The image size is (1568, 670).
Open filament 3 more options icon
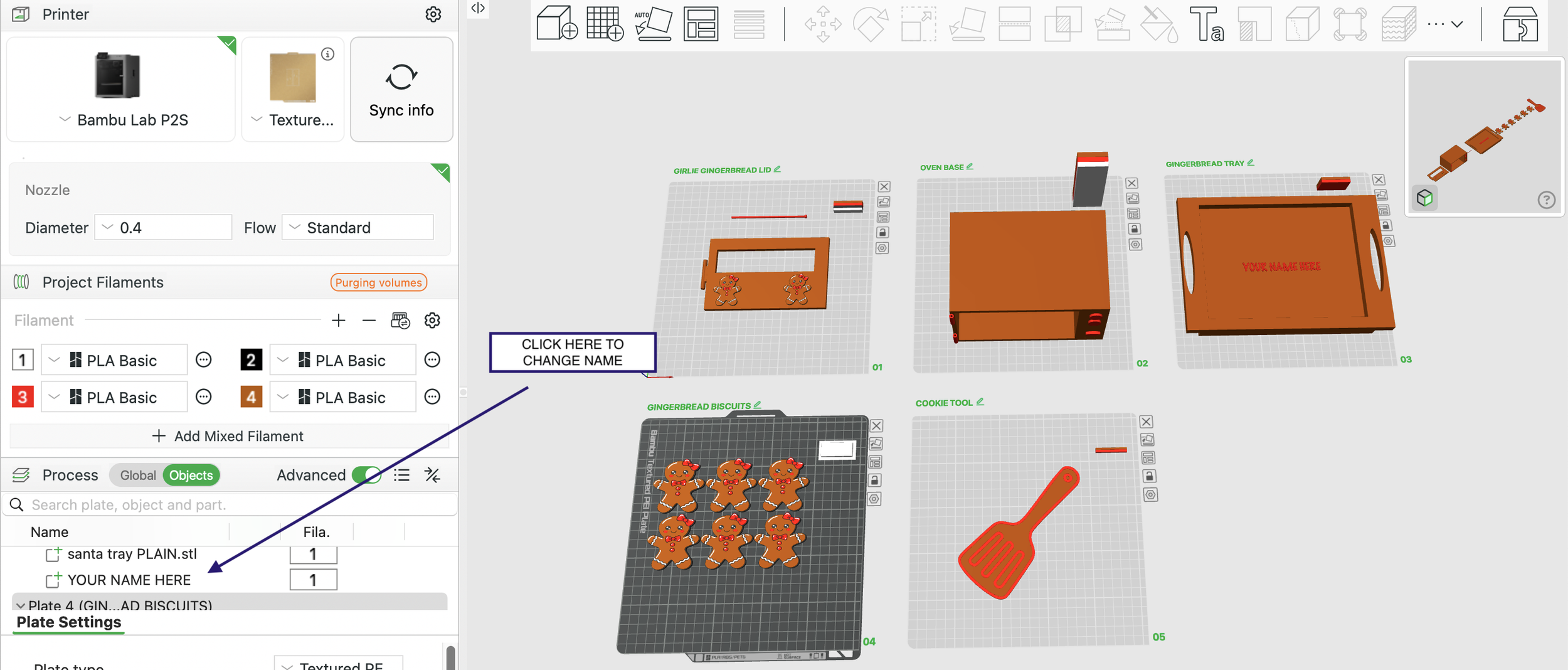click(203, 396)
